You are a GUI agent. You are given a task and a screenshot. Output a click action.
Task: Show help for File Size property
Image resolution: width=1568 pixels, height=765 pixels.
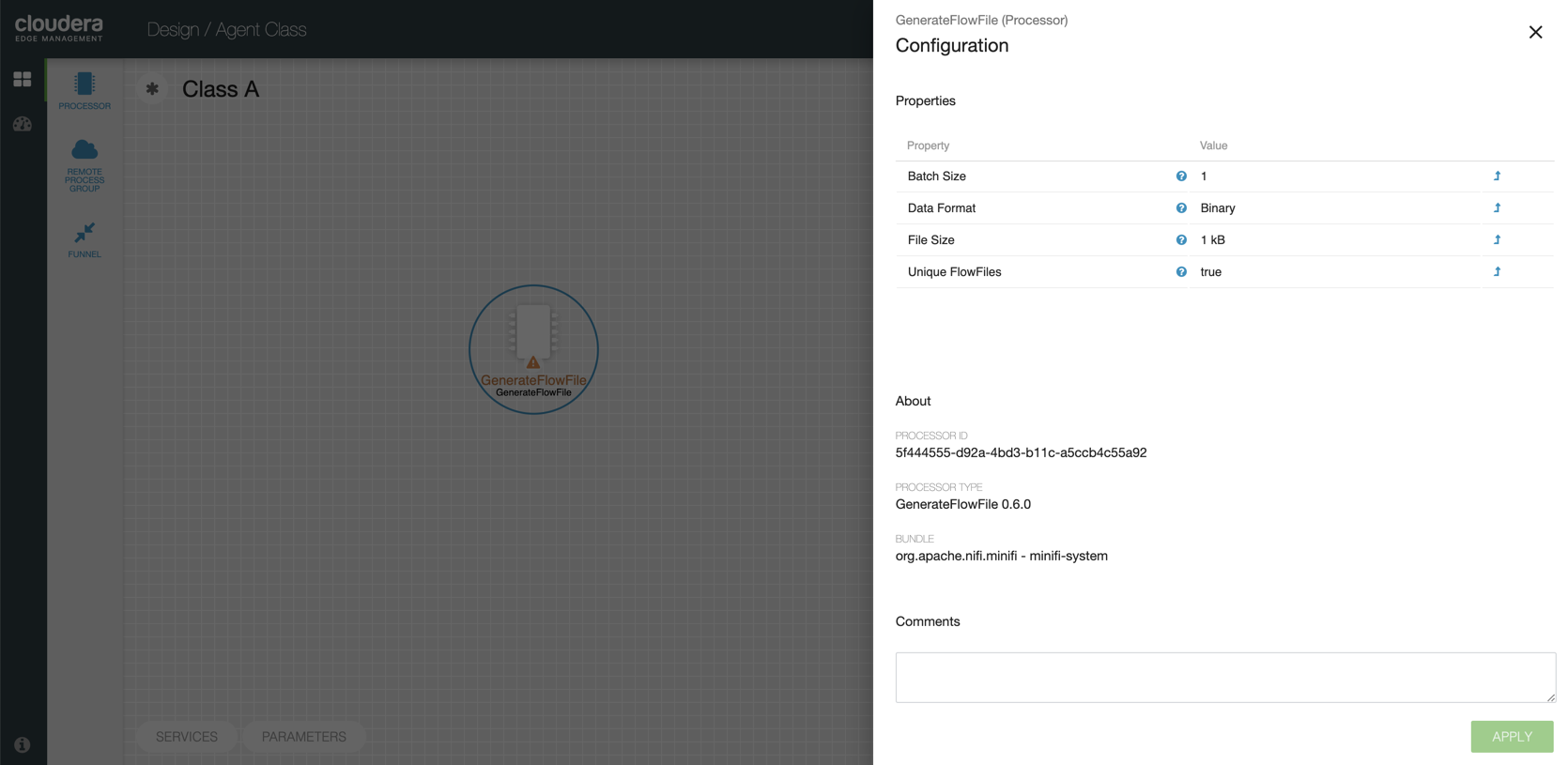click(x=1181, y=240)
